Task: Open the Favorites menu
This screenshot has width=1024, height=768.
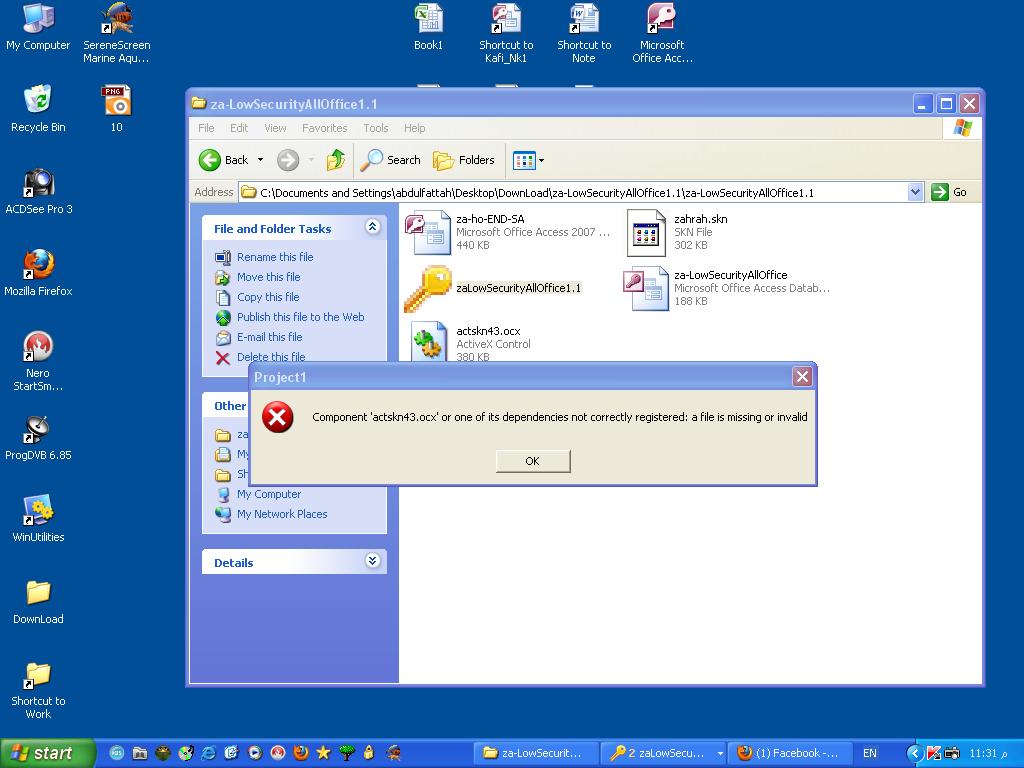Action: (x=325, y=128)
